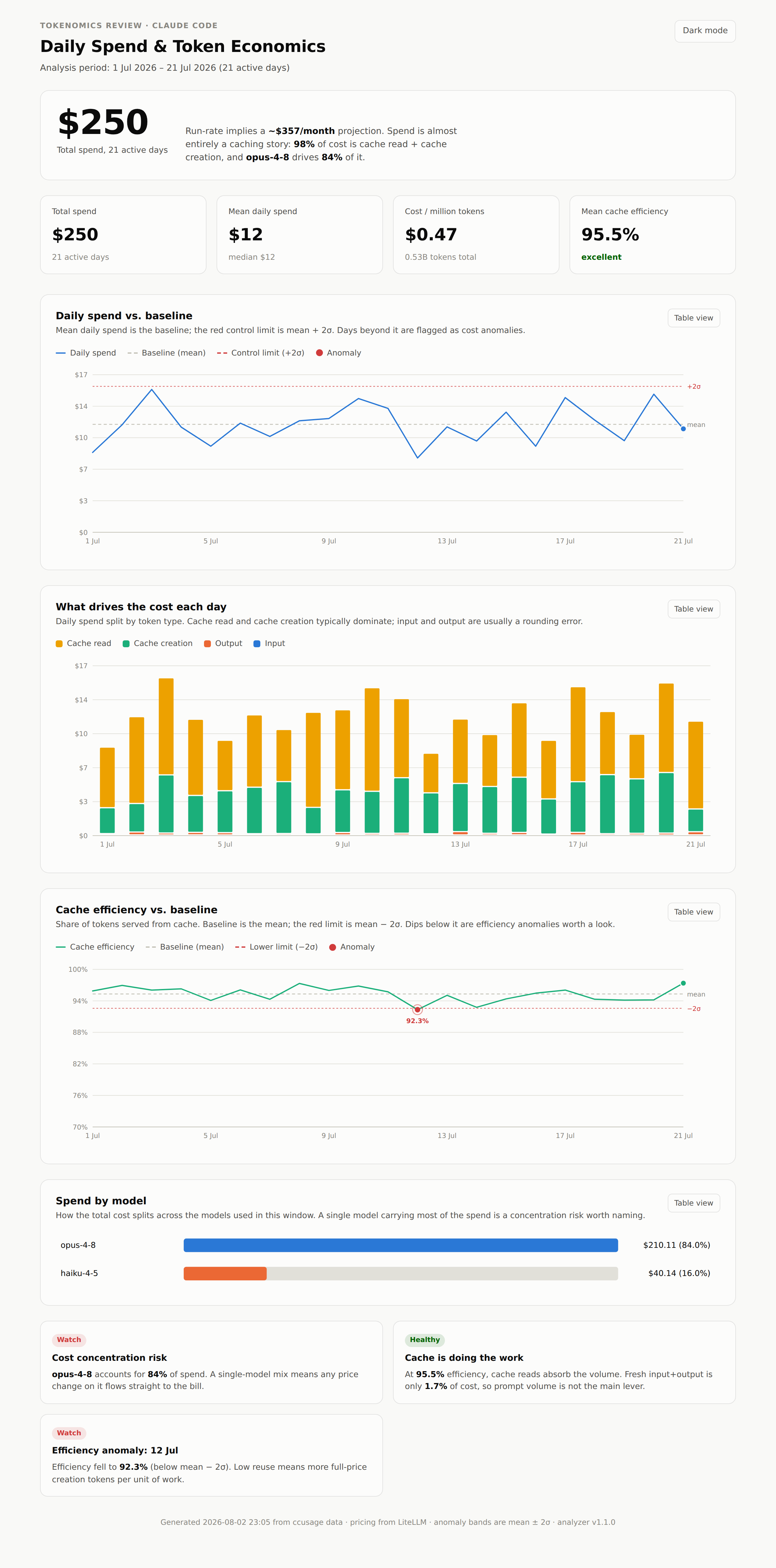Click the "Analysis period" subtitle line
The image size is (776, 1568).
(x=164, y=68)
